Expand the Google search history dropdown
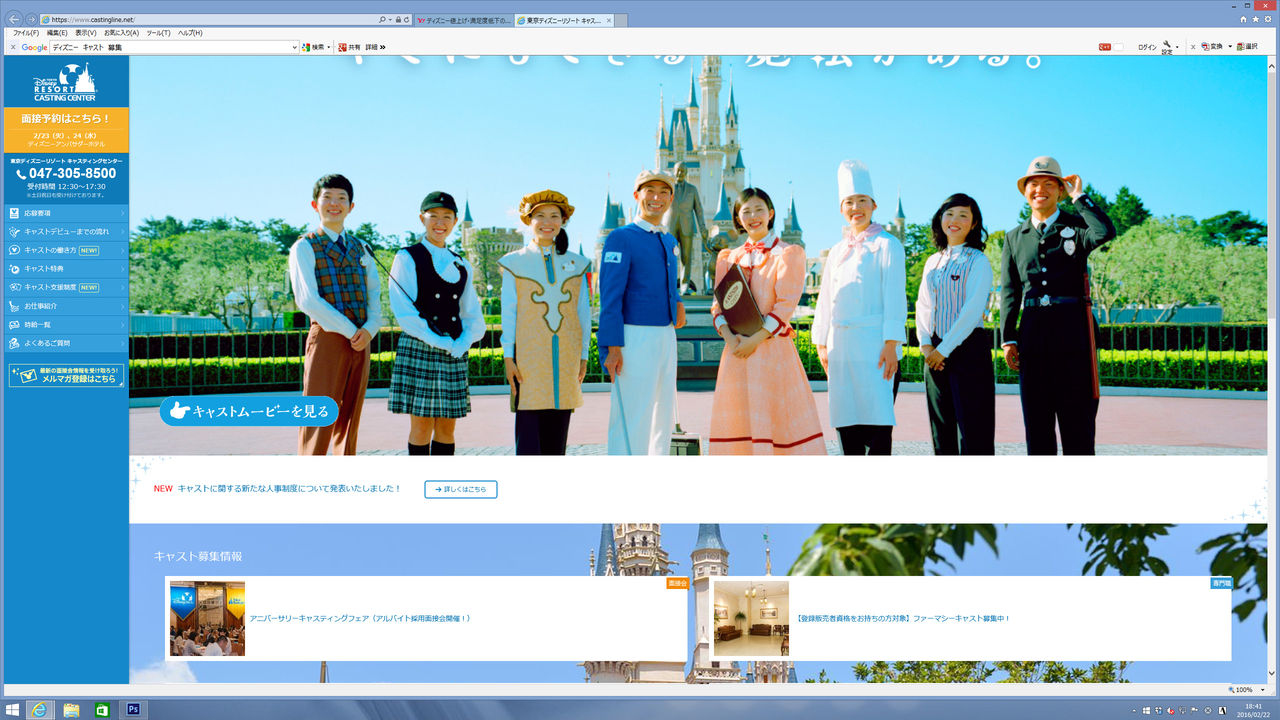The width and height of the screenshot is (1280, 720). [295, 47]
